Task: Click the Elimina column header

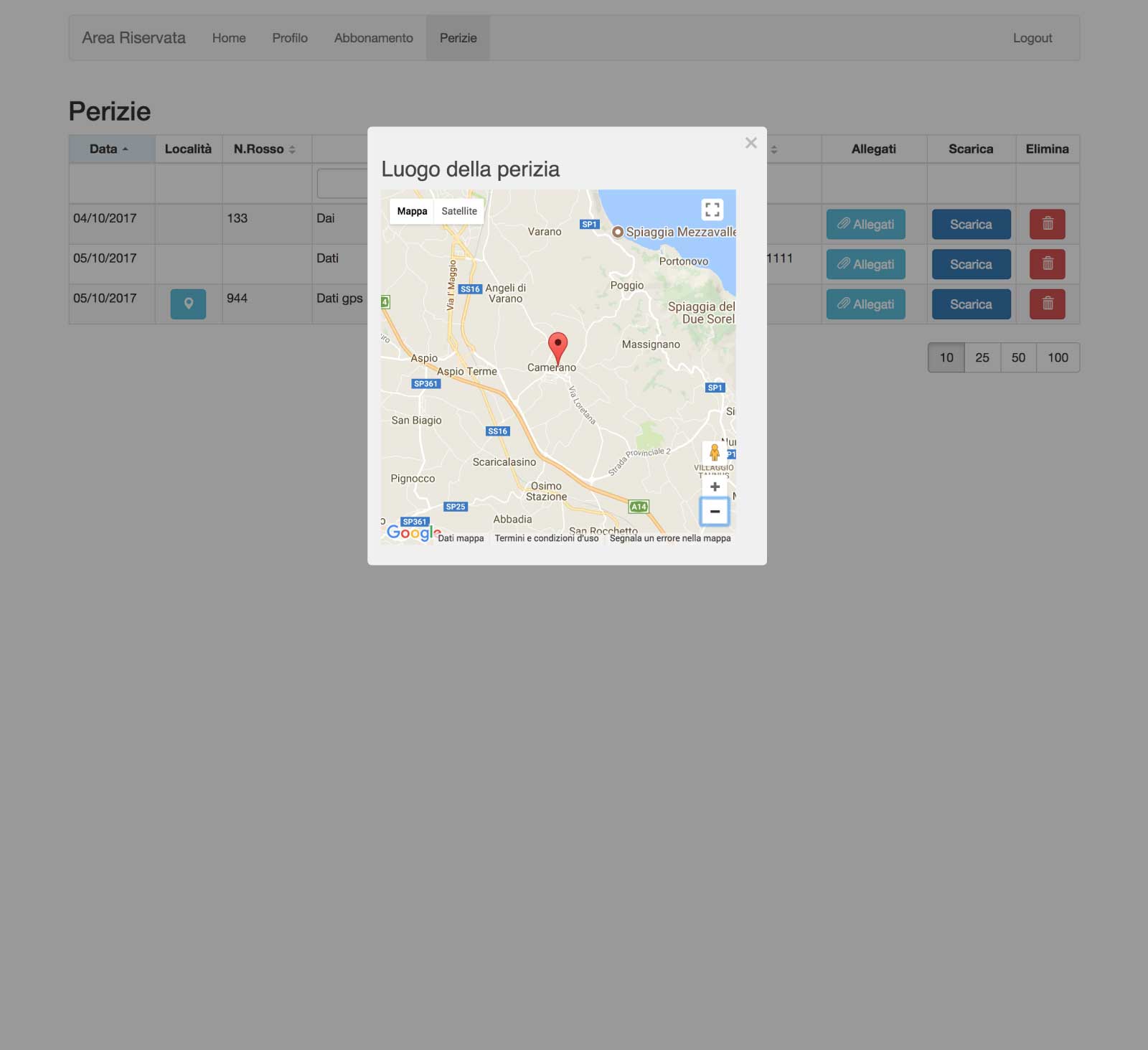Action: pyautogui.click(x=1047, y=149)
